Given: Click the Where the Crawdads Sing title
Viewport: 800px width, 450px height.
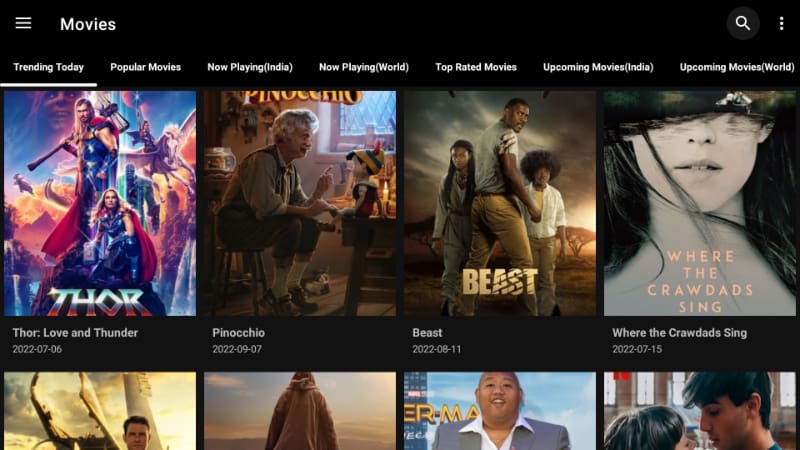Looking at the screenshot, I should [x=680, y=333].
